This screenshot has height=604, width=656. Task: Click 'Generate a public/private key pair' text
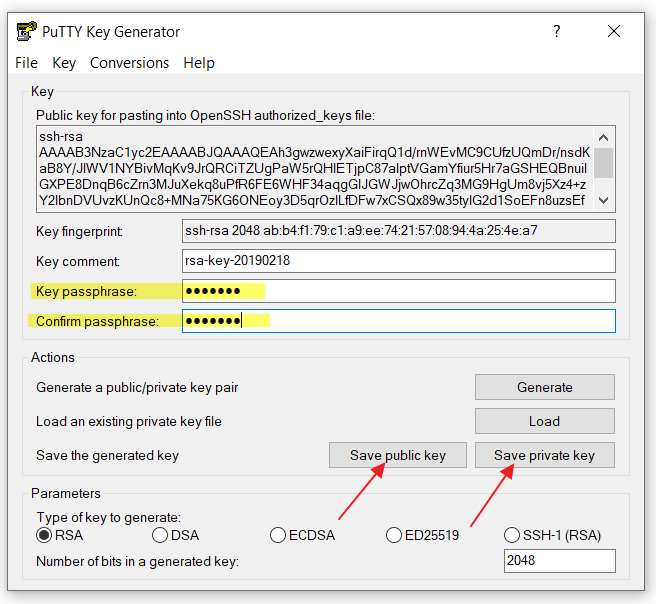coord(137,387)
